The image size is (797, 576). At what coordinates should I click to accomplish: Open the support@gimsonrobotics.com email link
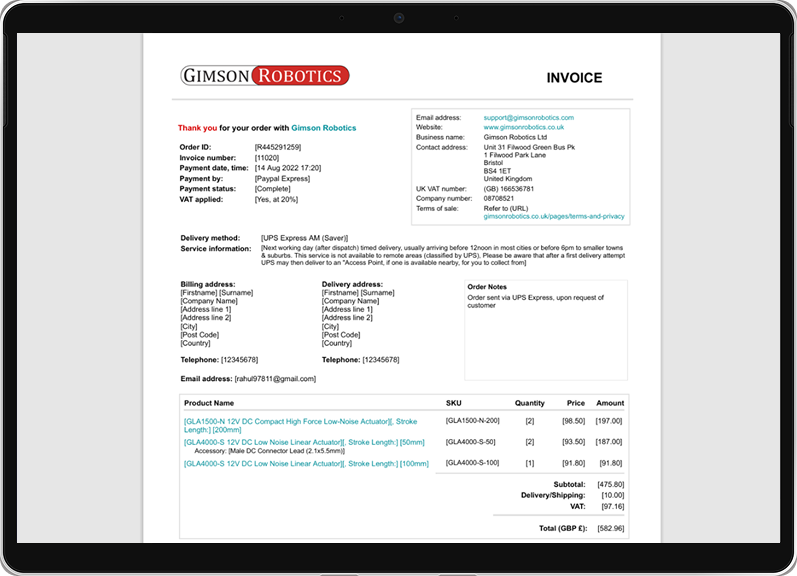(x=529, y=117)
